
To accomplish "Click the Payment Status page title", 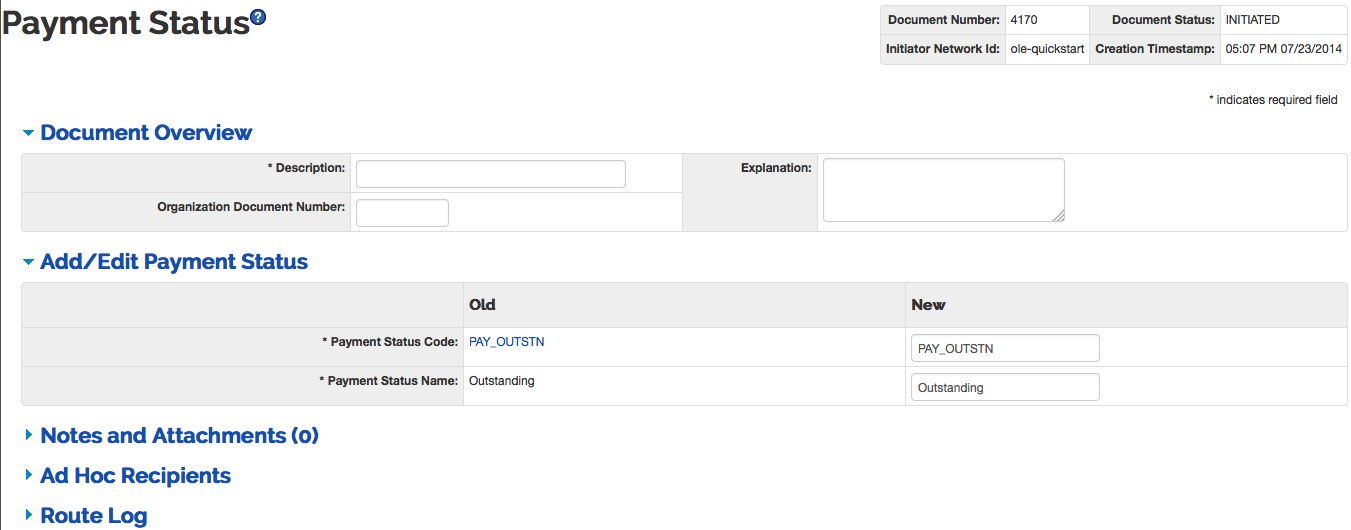I will coord(125,24).
